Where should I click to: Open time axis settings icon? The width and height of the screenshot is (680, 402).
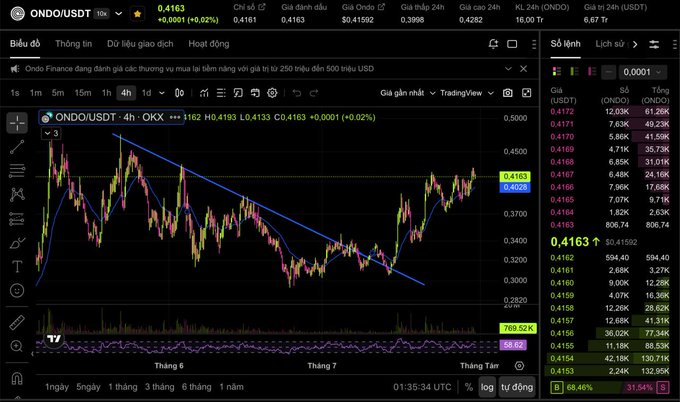519,366
